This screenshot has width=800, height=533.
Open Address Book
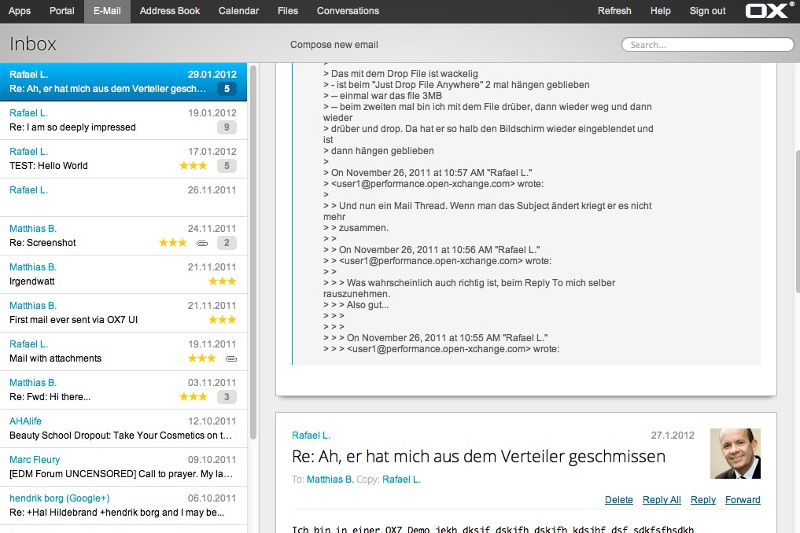(x=170, y=11)
